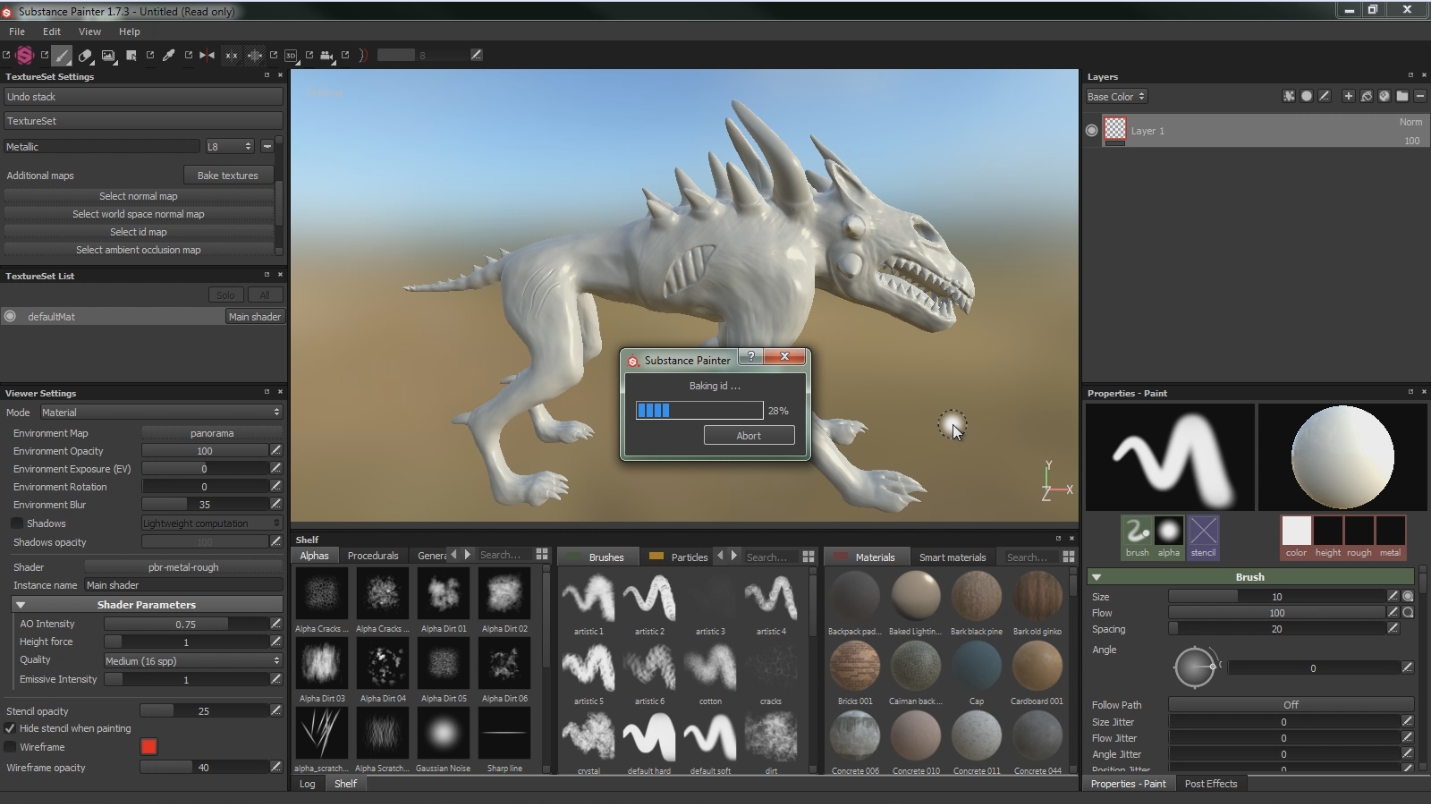
Task: Uncheck Hide stencil when painting
Action: coord(10,728)
